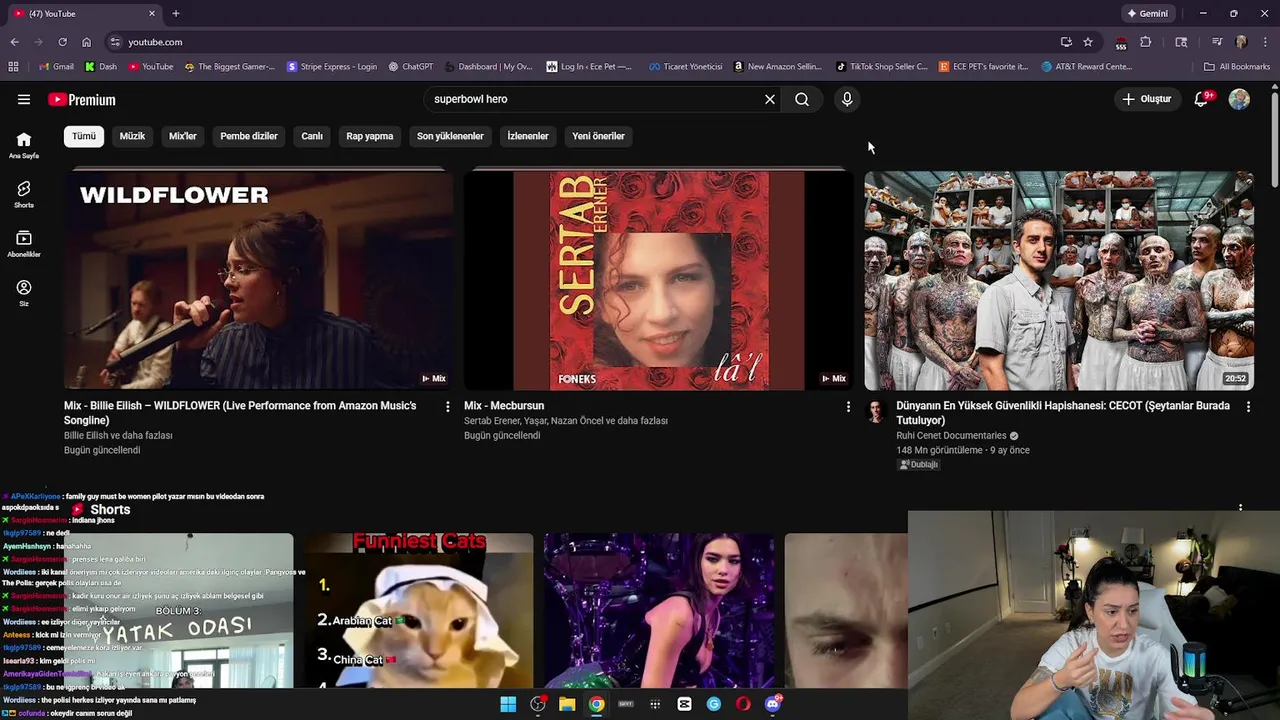1280x720 pixels.
Task: Open the notifications bell
Action: click(1202, 99)
